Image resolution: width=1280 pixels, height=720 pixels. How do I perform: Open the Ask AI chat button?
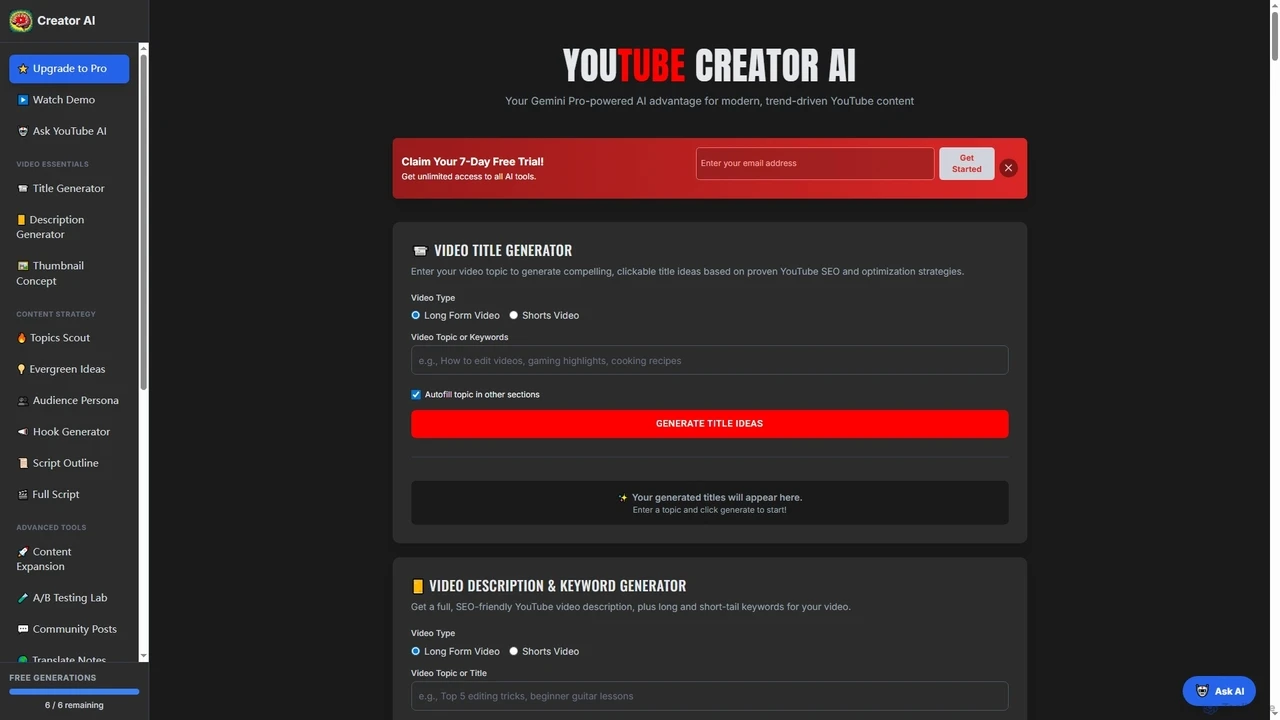[x=1219, y=691]
